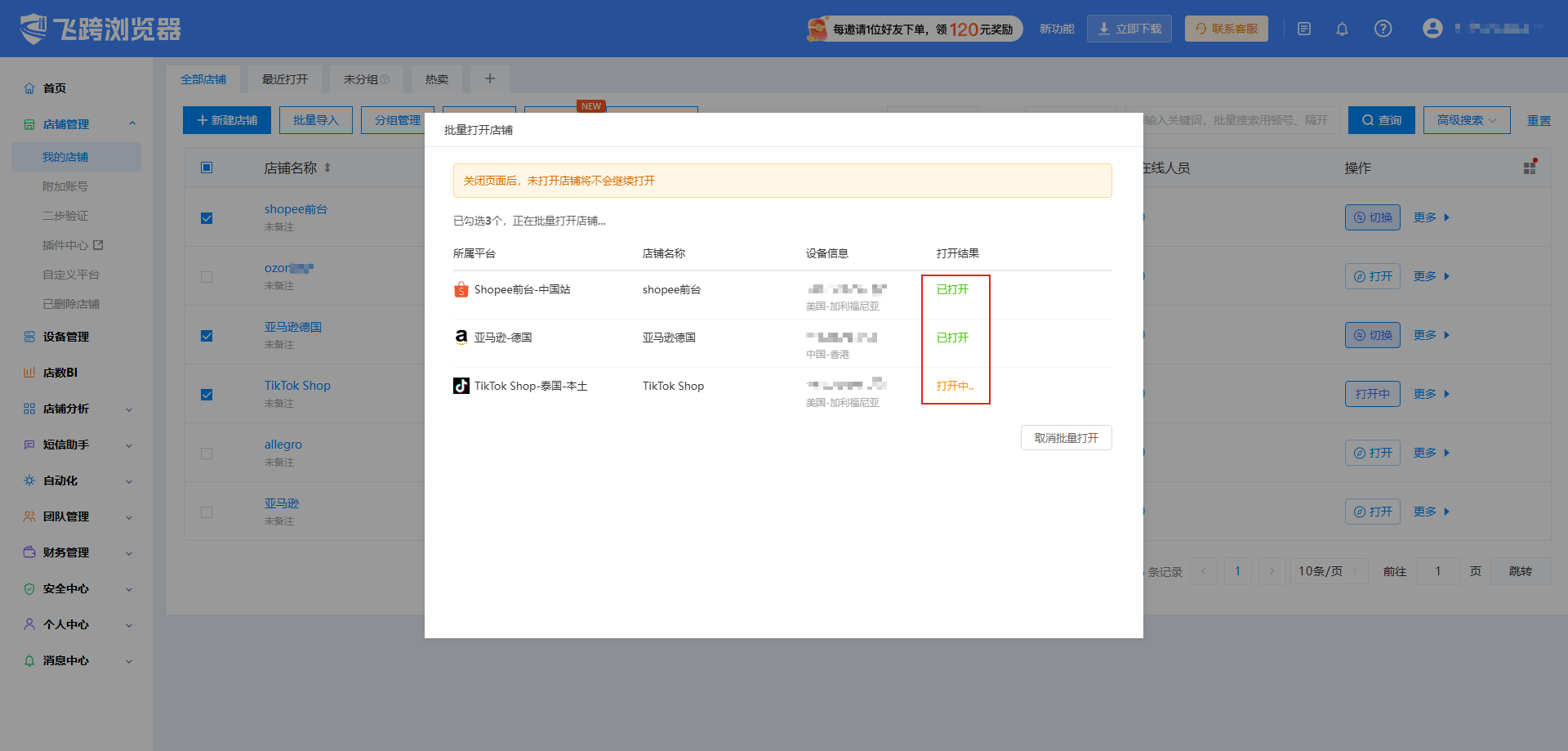Click the 新建店铺 button
1568x751 pixels.
(227, 120)
